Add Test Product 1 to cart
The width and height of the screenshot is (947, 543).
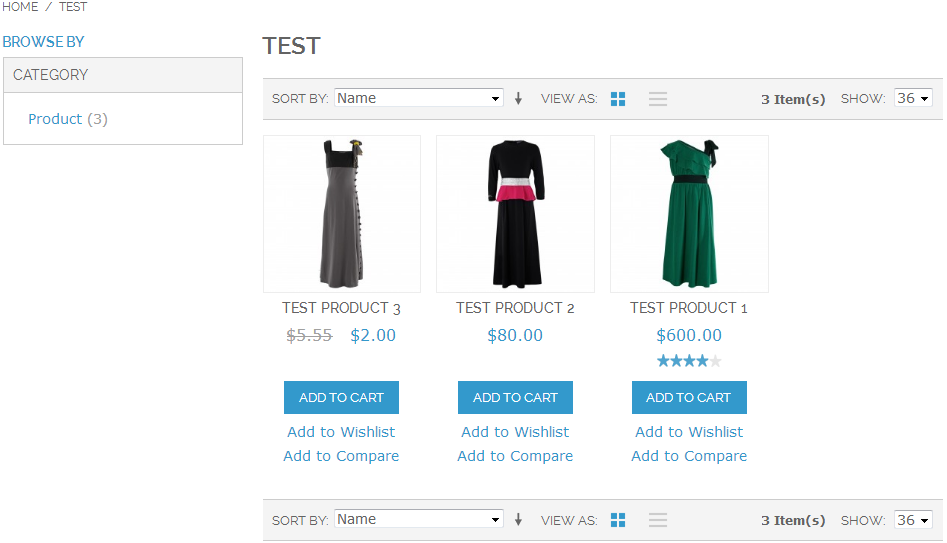[x=689, y=397]
